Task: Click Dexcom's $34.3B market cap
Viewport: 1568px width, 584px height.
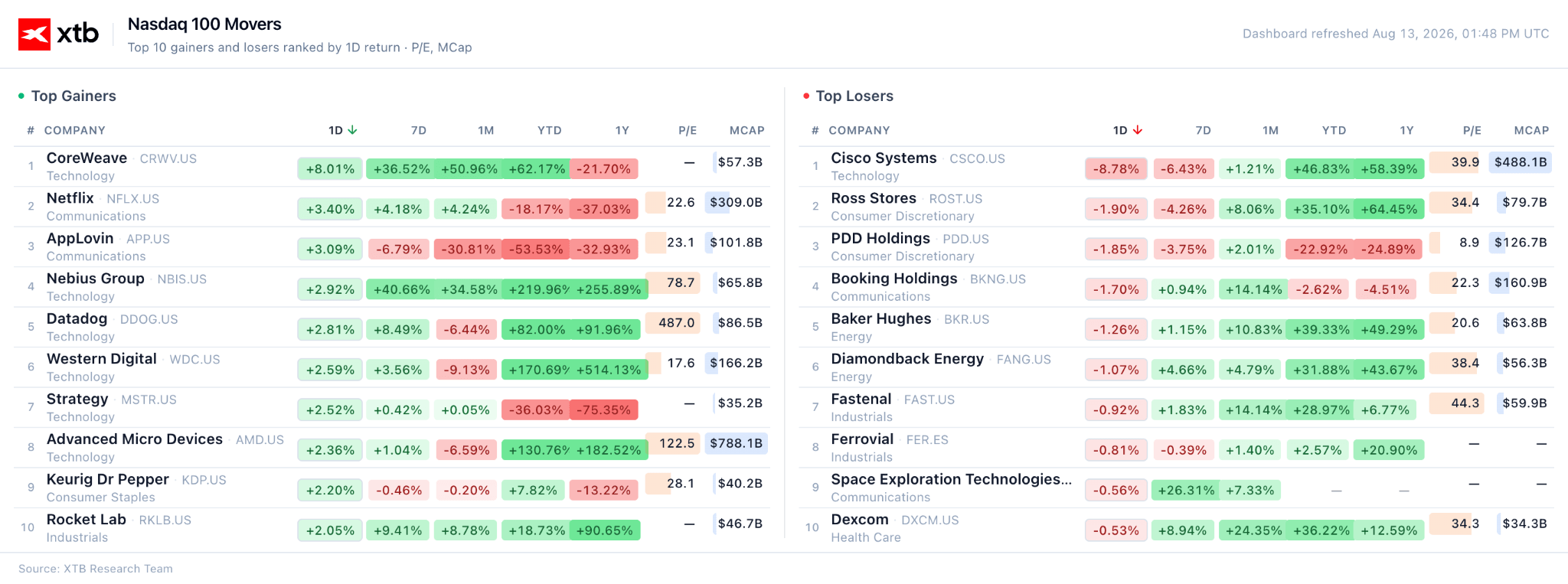Action: 1524,524
